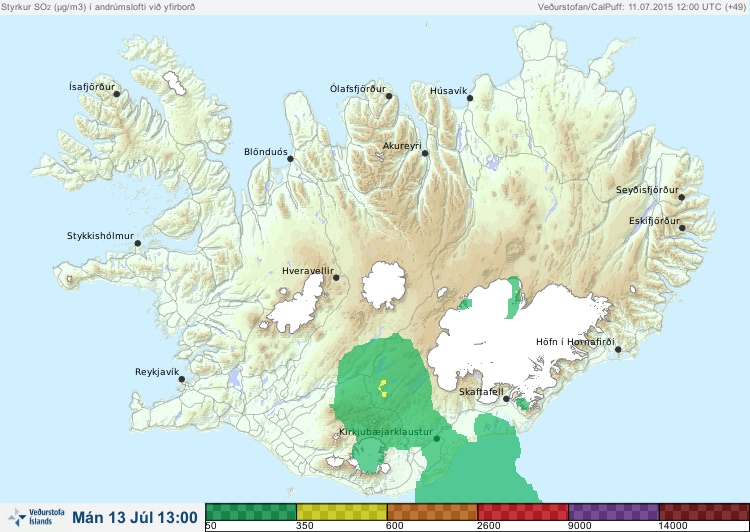Click the red 2600 legend swatch

click(x=523, y=512)
